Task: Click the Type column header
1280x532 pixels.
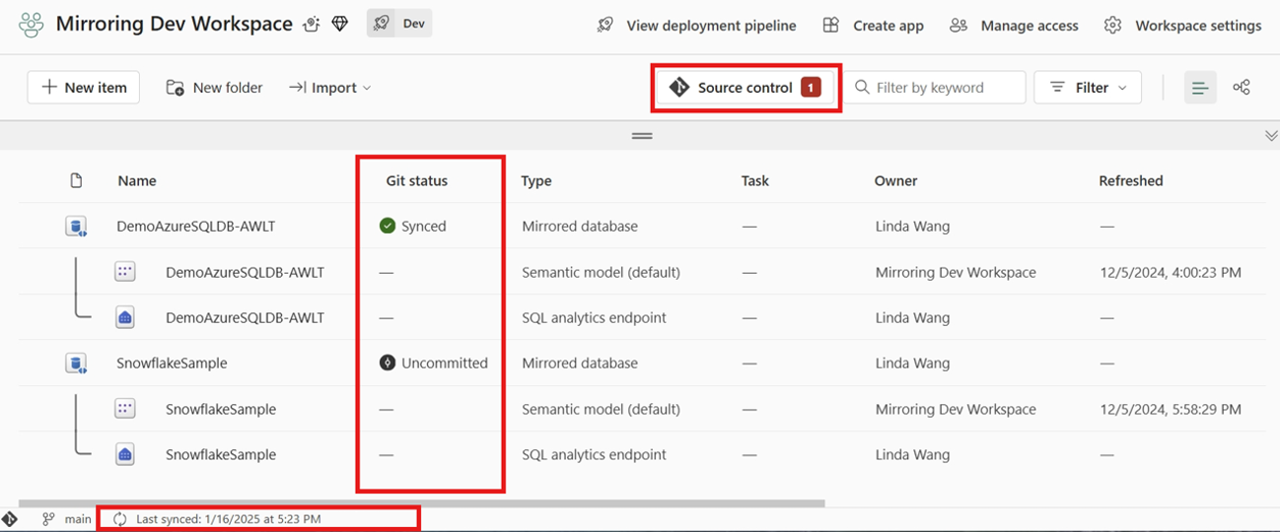Action: click(537, 181)
